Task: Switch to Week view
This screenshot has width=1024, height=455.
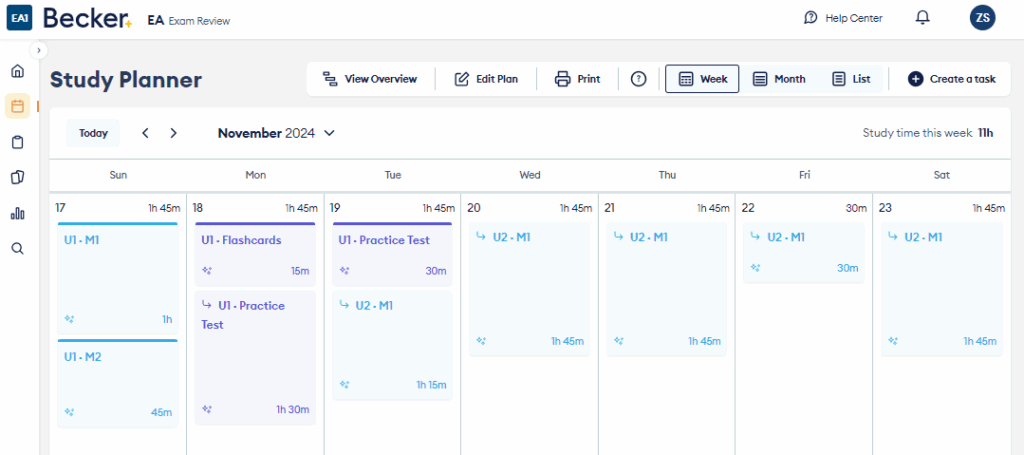Action: click(702, 79)
